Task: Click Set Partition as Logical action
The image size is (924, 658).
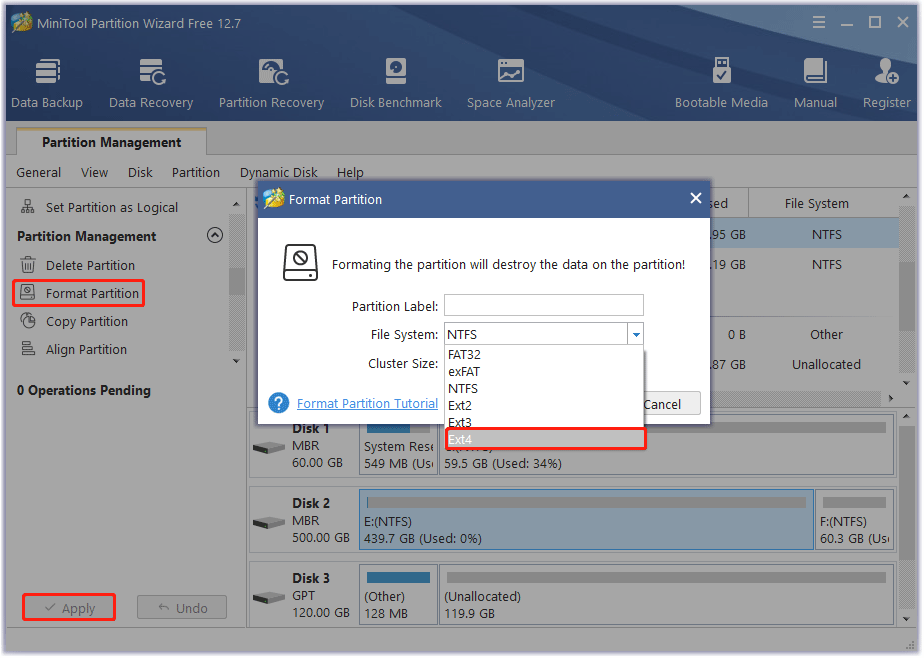Action: (x=112, y=207)
